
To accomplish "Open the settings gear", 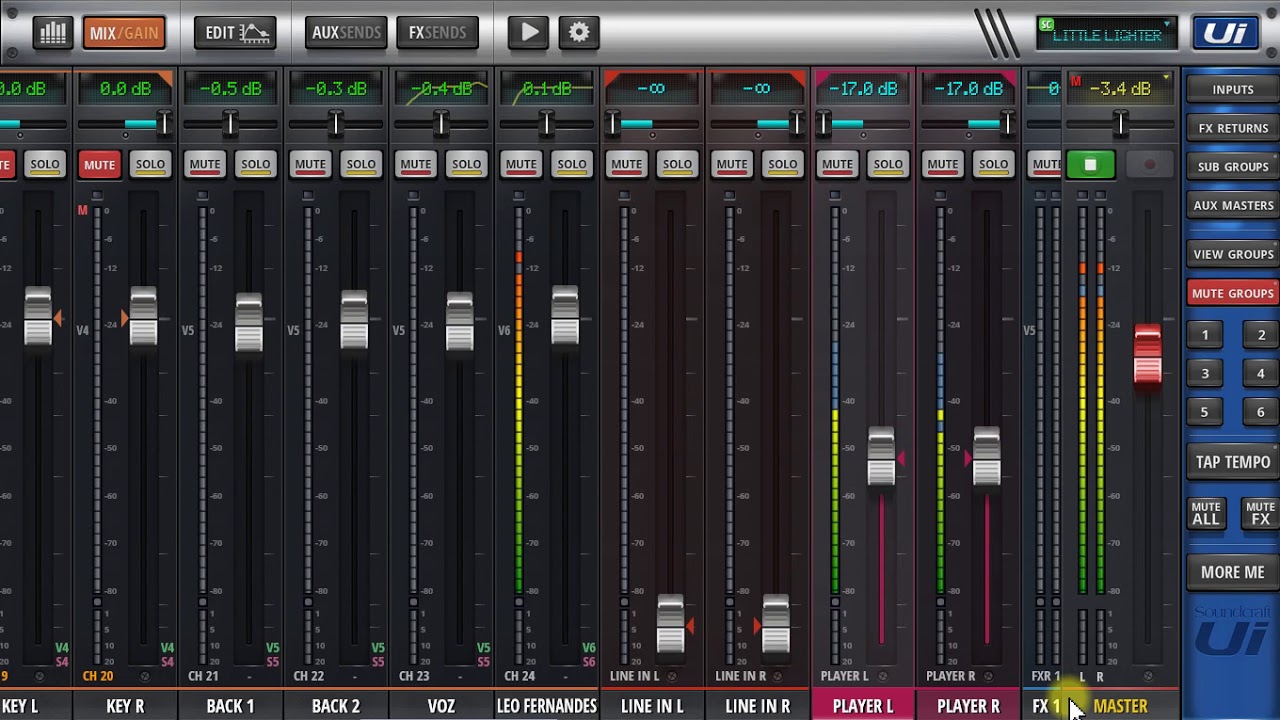I will [x=579, y=33].
